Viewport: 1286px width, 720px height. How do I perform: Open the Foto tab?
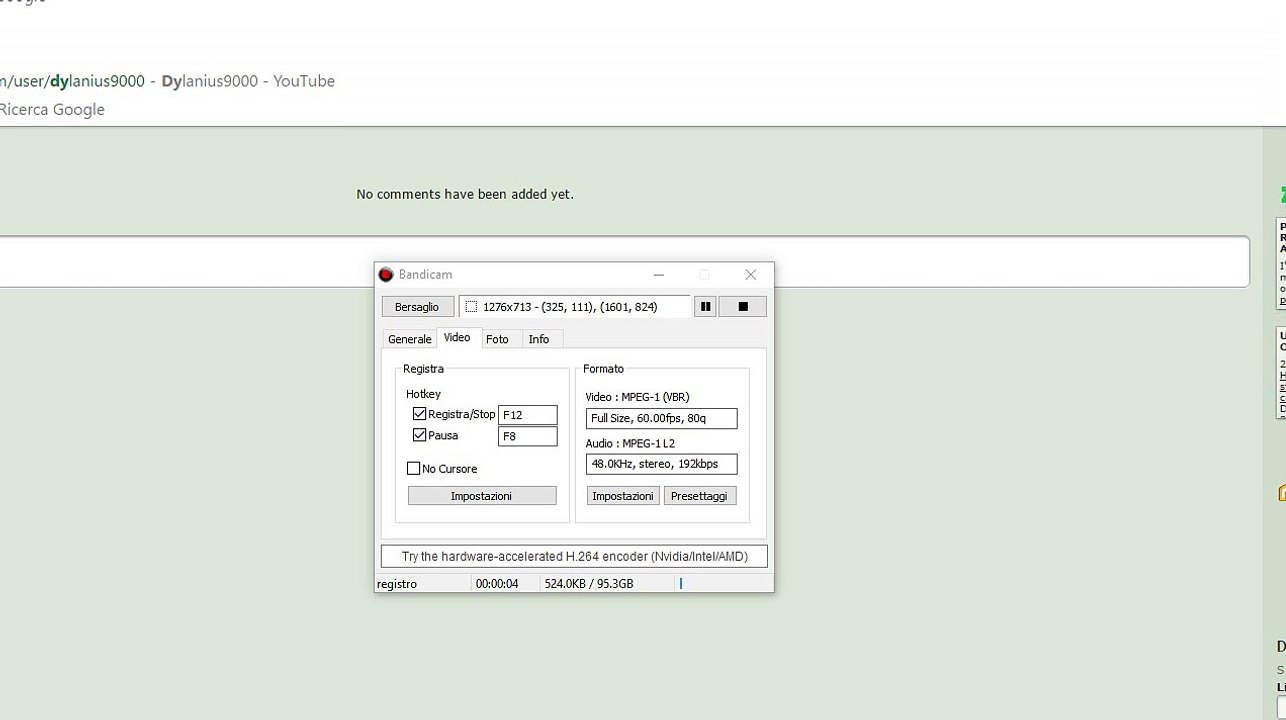[497, 339]
